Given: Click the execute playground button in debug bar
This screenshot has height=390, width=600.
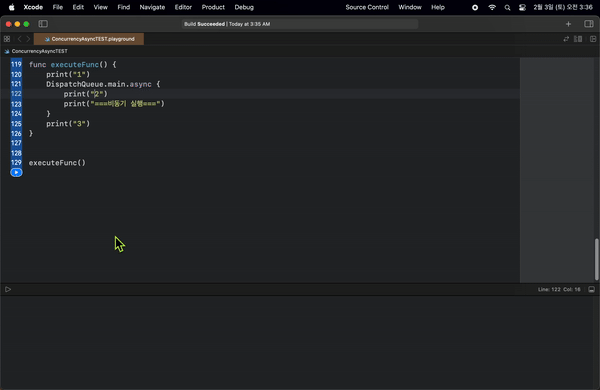Looking at the screenshot, I should (x=8, y=289).
